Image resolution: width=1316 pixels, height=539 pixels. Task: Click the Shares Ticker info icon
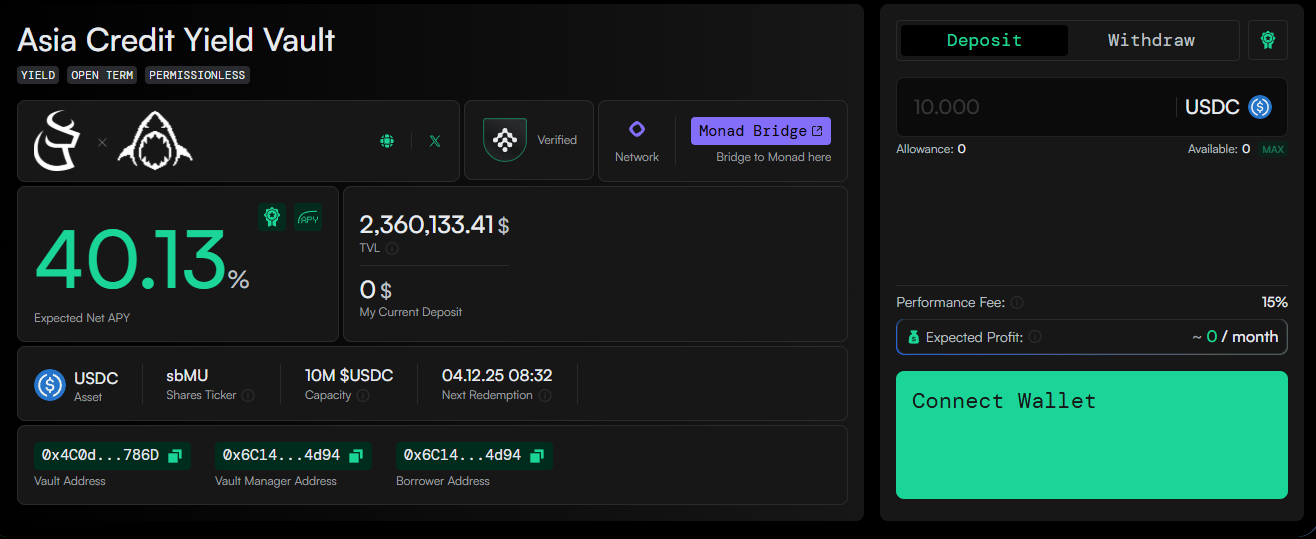point(248,395)
